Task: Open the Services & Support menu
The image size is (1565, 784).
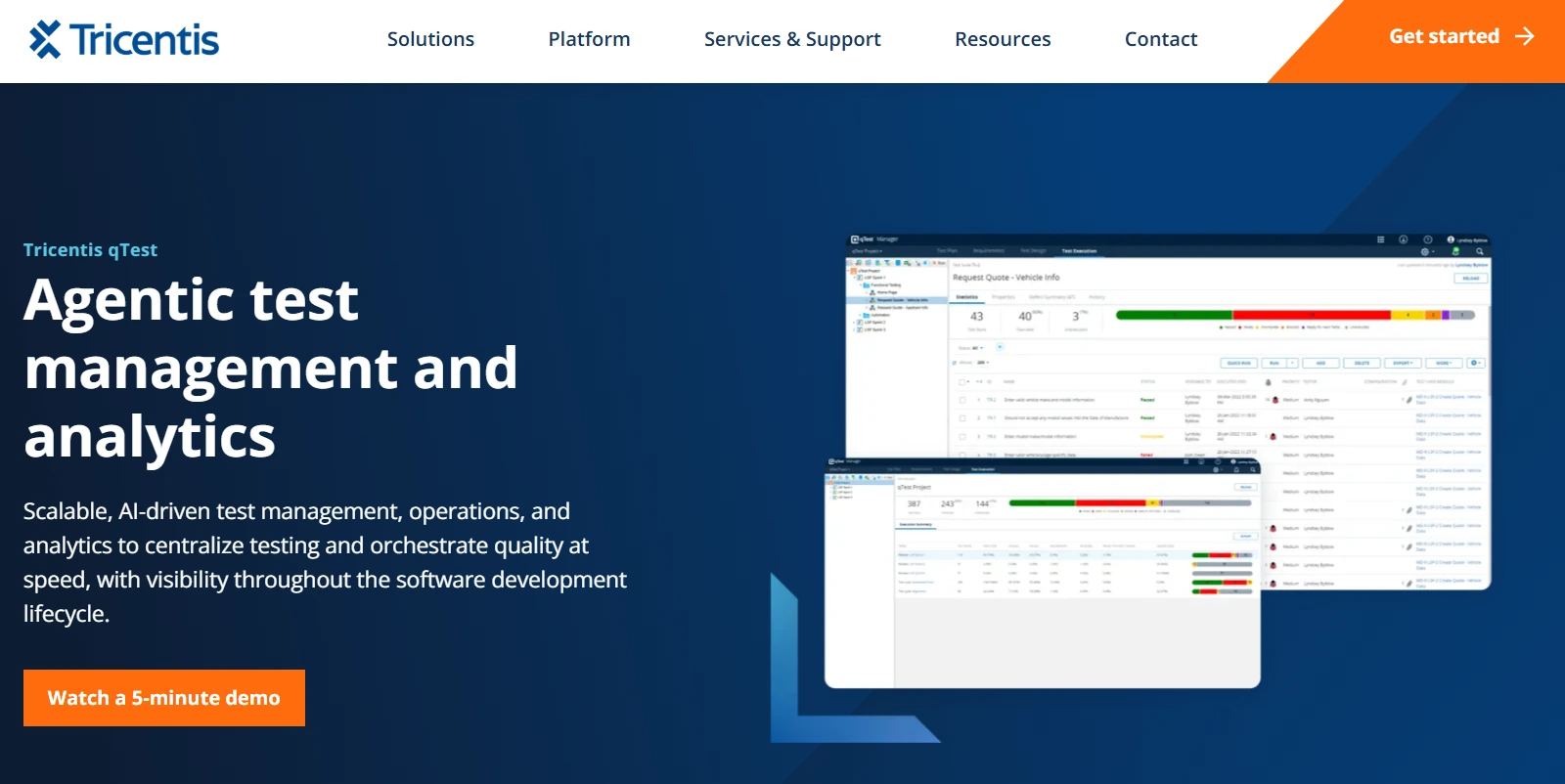Action: pyautogui.click(x=792, y=39)
